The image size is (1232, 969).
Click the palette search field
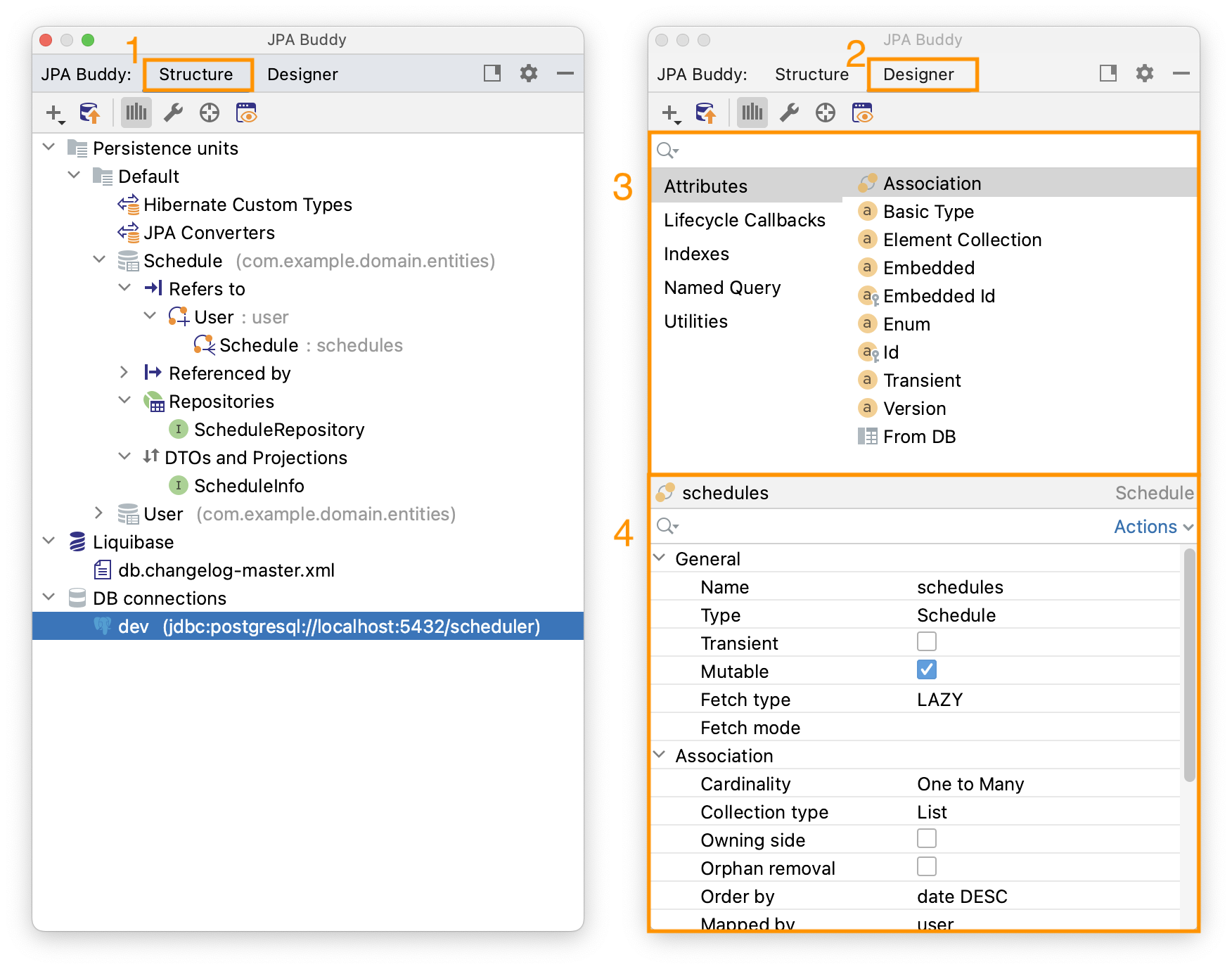coord(924,150)
